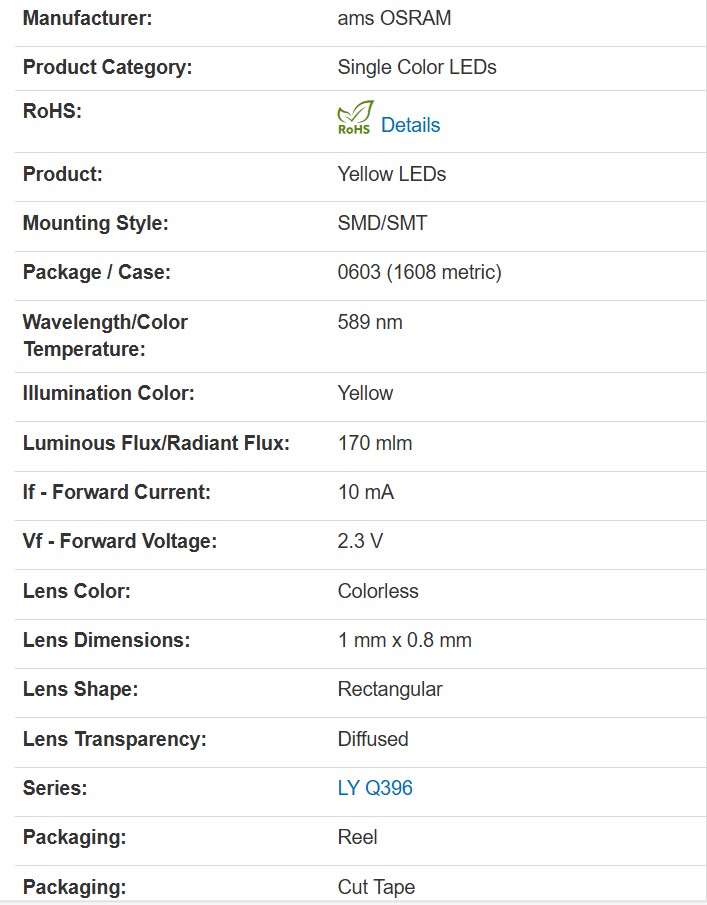The width and height of the screenshot is (707, 905).
Task: Click the 0603 (1608 metric) package value
Action: tap(420, 272)
